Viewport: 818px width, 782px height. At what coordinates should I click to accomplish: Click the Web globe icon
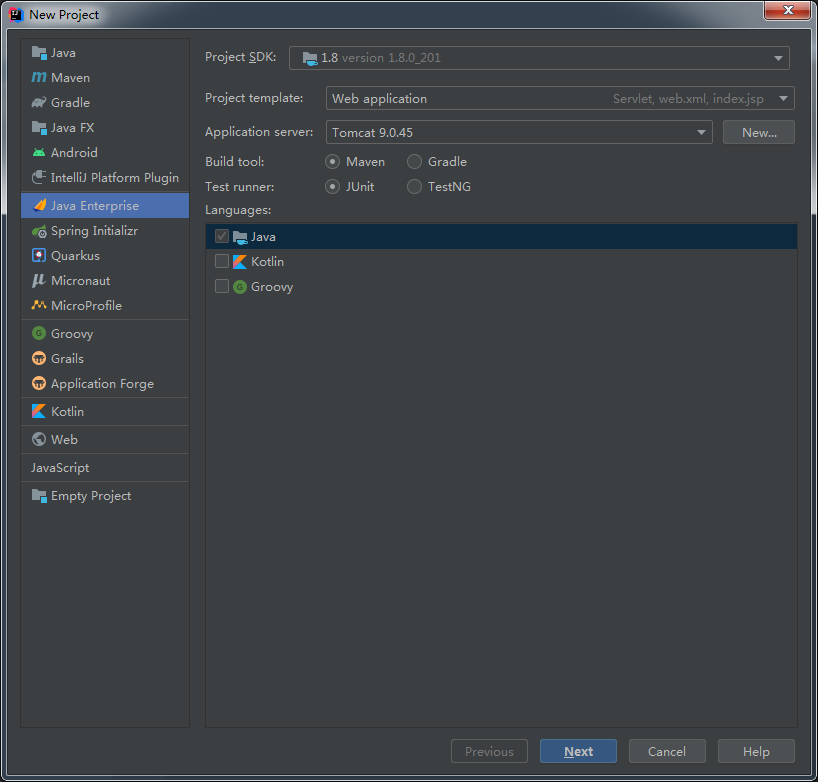[x=39, y=439]
